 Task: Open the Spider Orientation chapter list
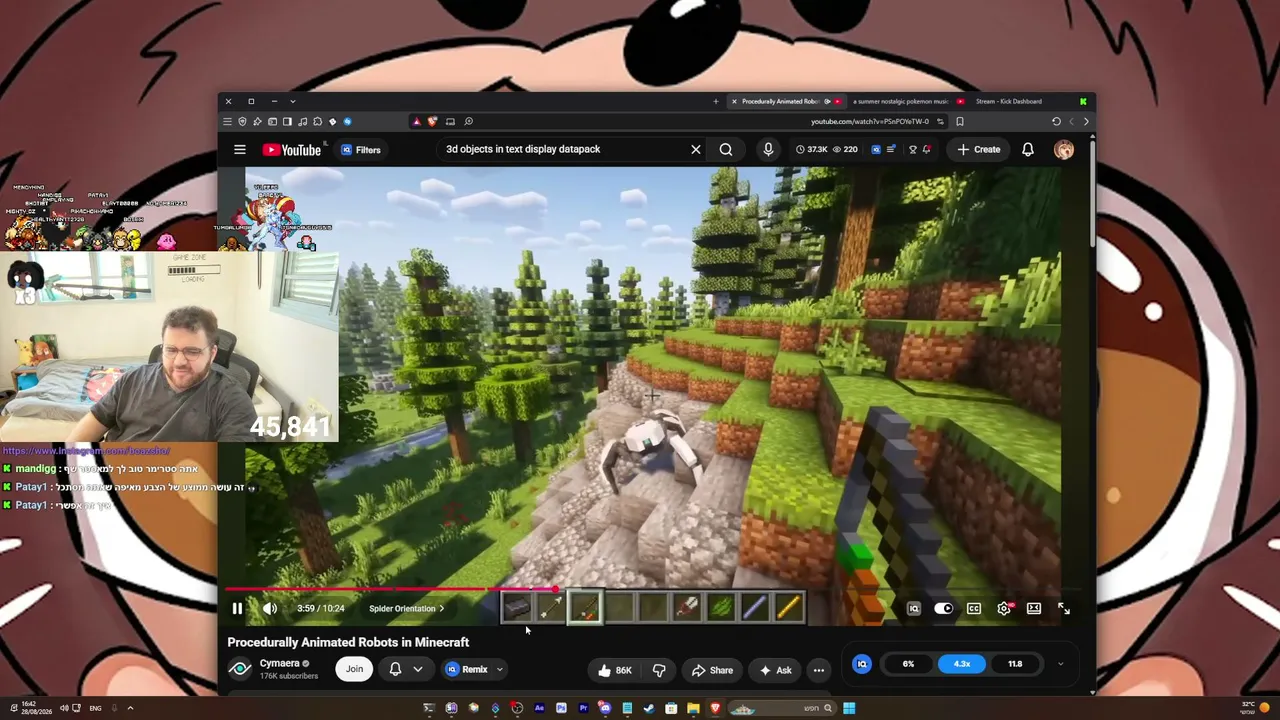pos(406,608)
